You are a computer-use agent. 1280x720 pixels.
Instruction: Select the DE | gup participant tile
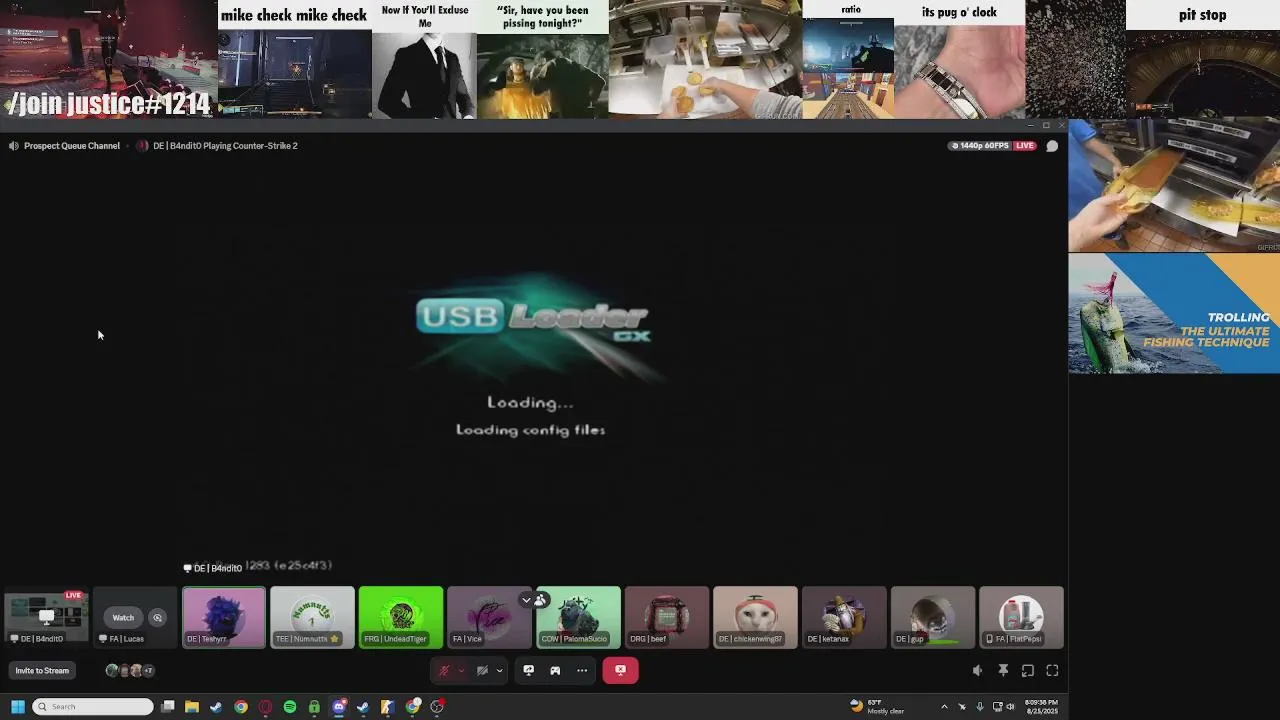[x=932, y=617]
